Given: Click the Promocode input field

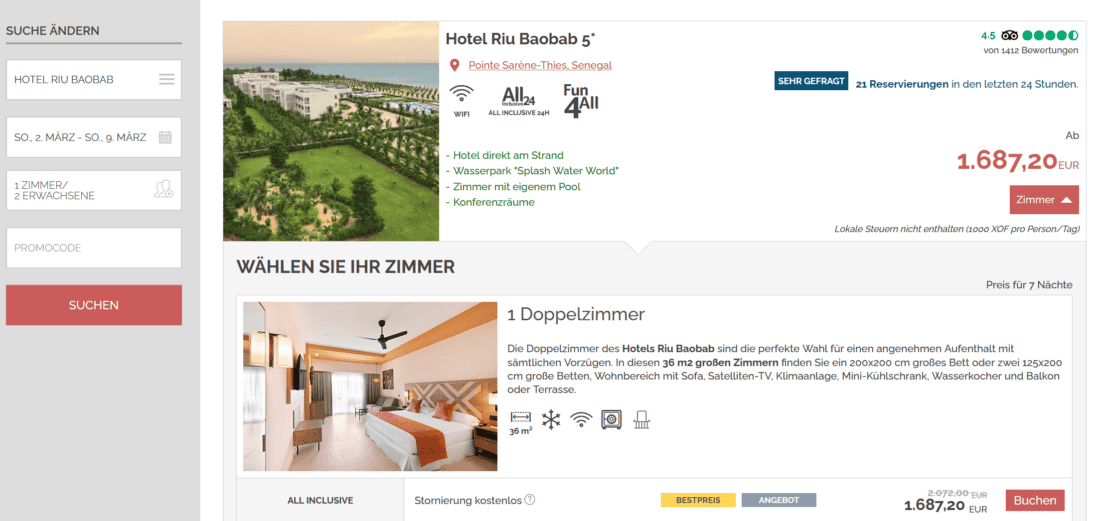Looking at the screenshot, I should (94, 248).
